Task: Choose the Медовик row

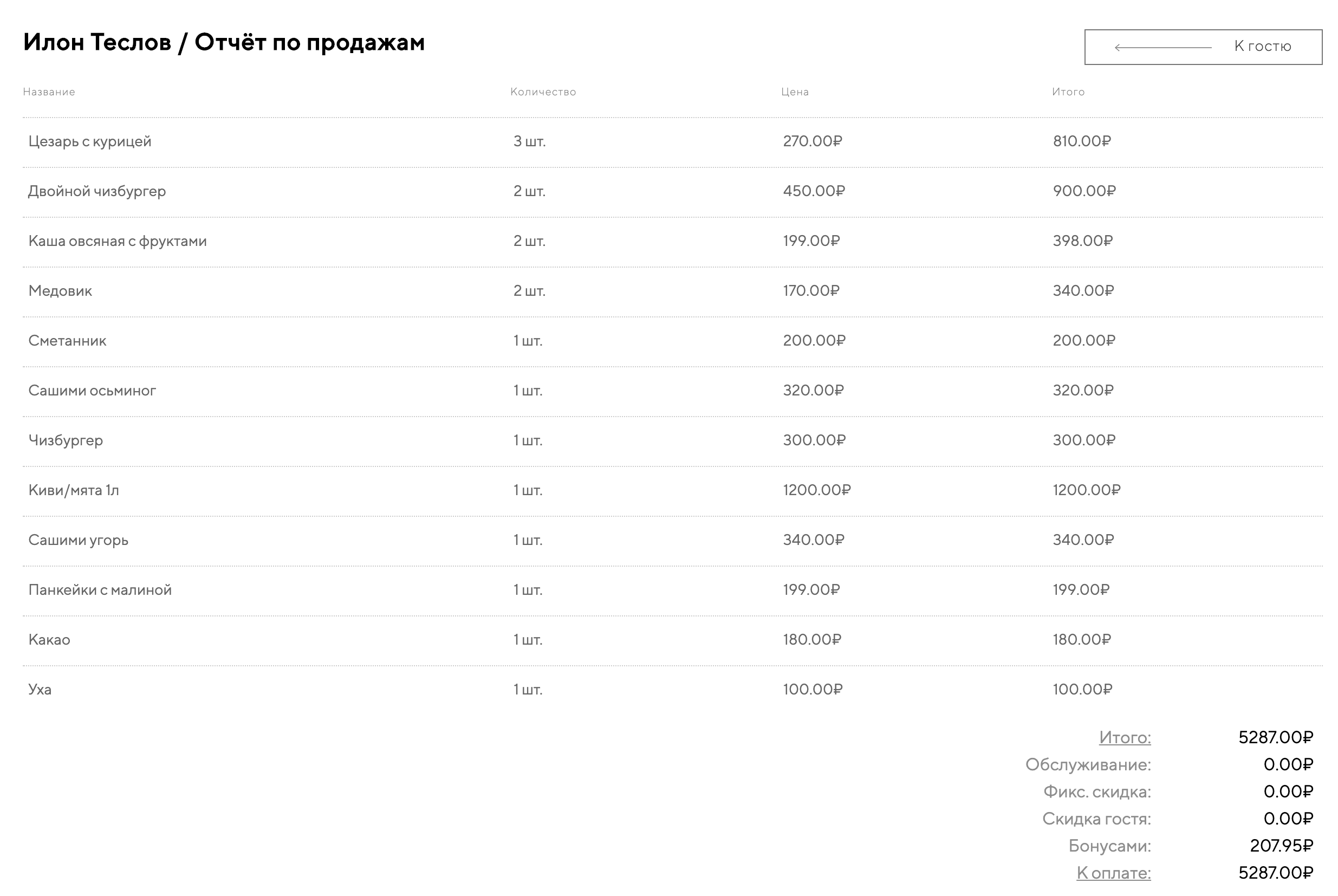Action: point(60,291)
